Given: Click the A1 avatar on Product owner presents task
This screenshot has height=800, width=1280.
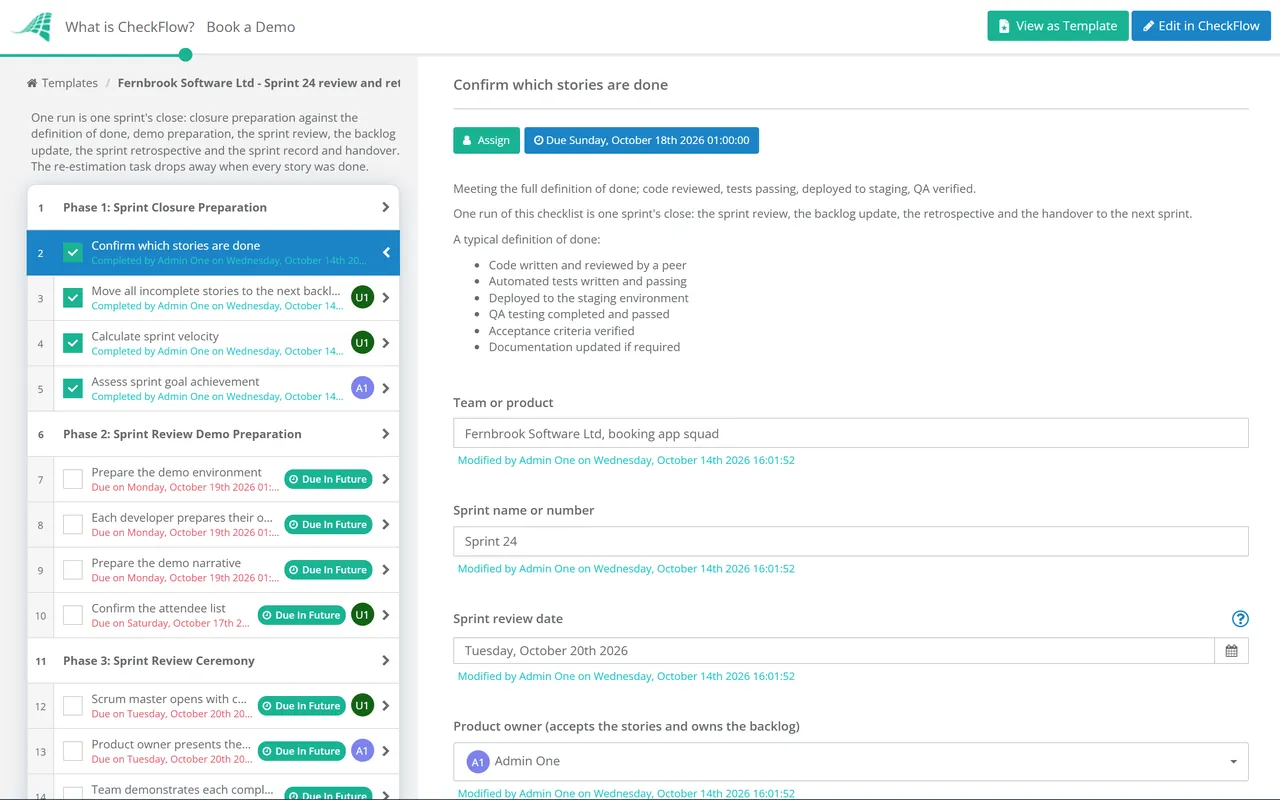Looking at the screenshot, I should pyautogui.click(x=362, y=751).
